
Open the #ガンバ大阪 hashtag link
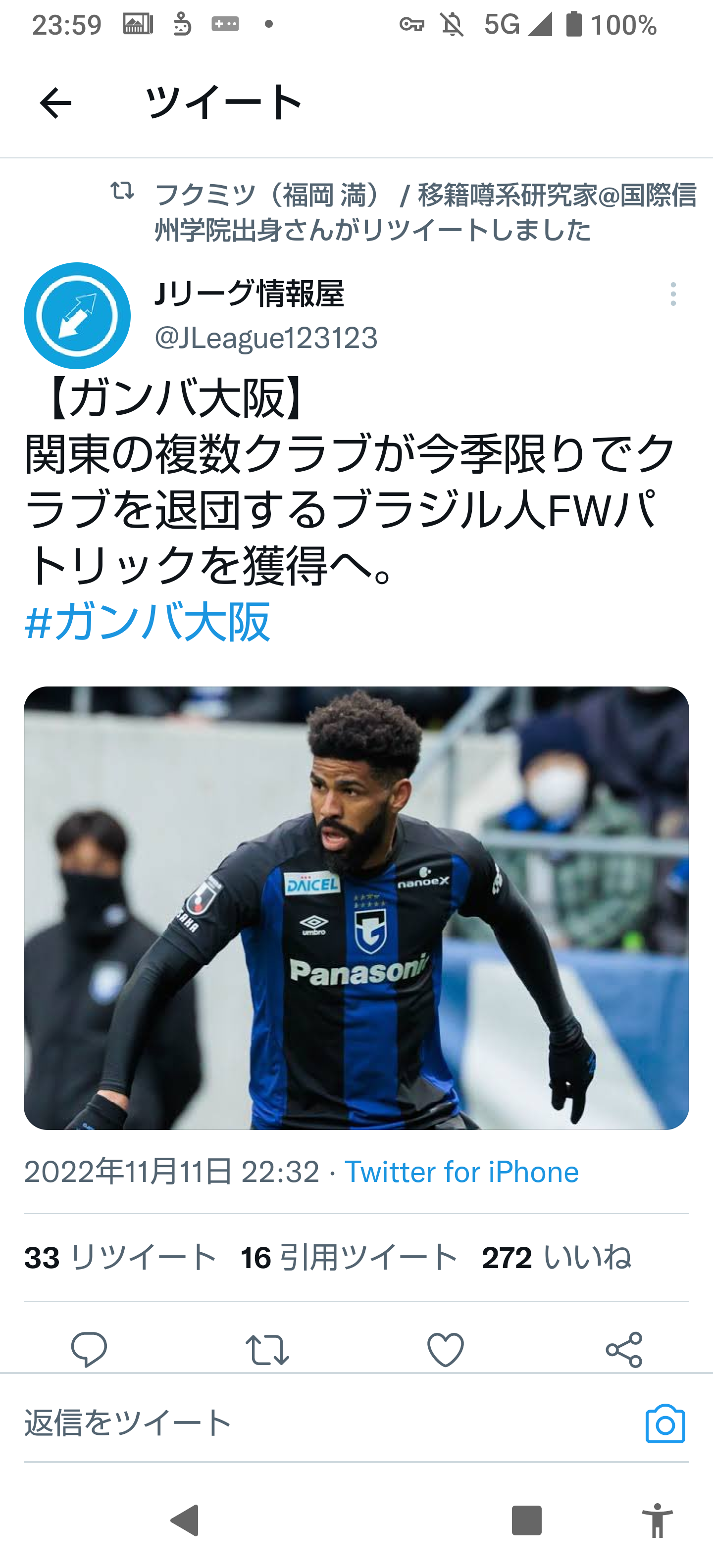tap(148, 621)
